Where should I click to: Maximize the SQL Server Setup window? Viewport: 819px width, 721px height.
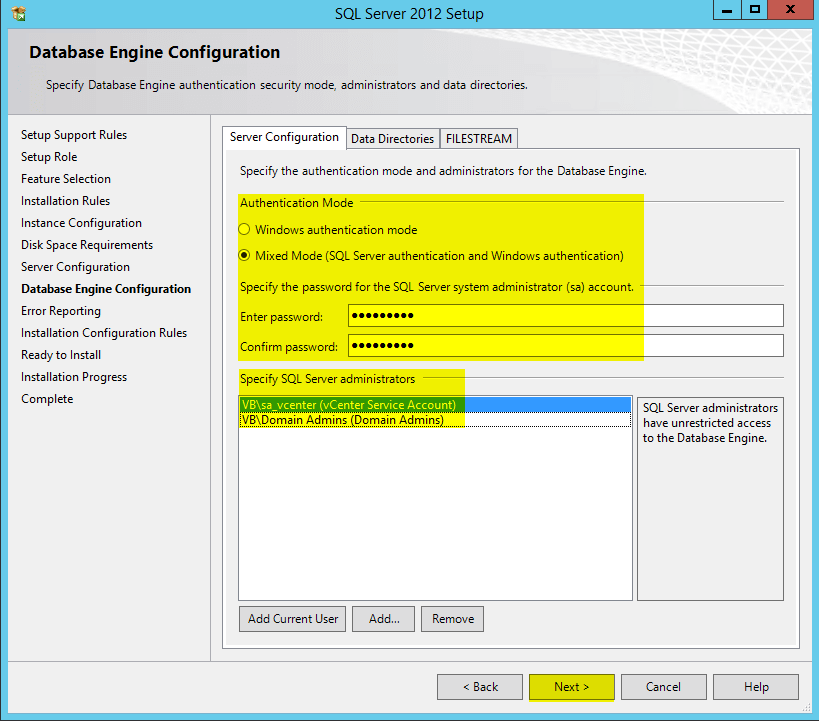tap(755, 10)
